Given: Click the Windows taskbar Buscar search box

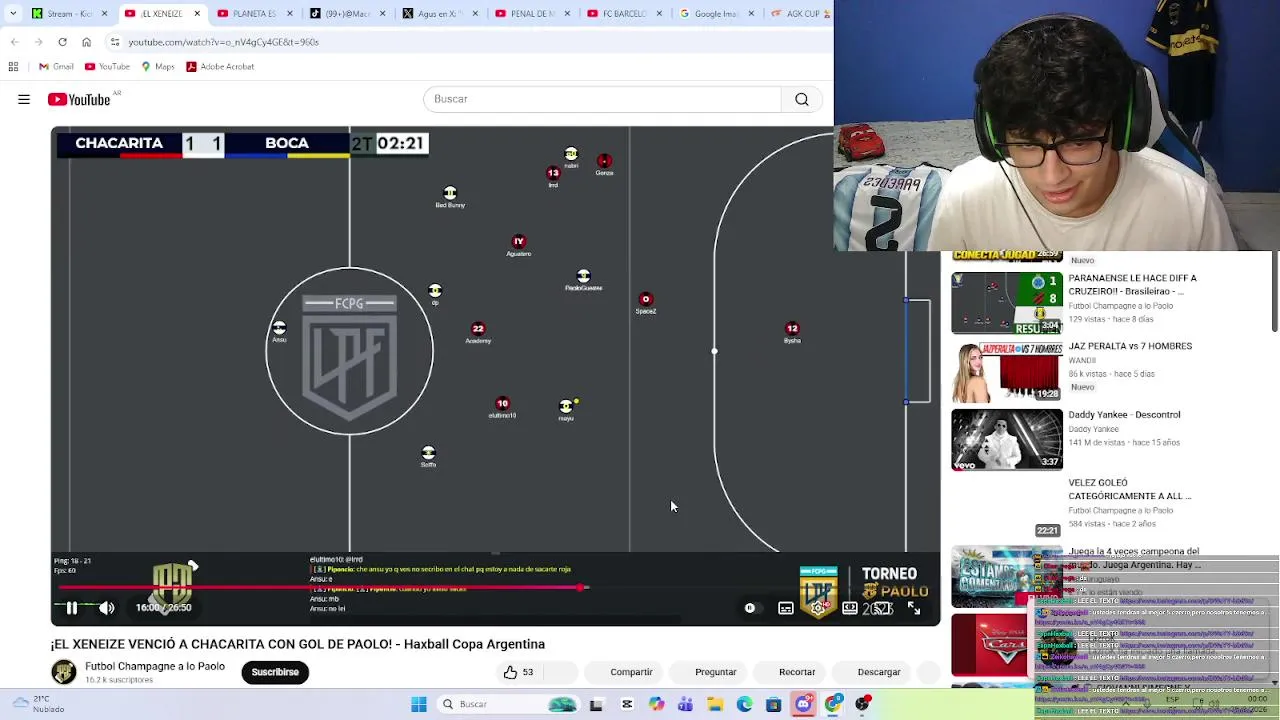Looking at the screenshot, I should (x=507, y=704).
